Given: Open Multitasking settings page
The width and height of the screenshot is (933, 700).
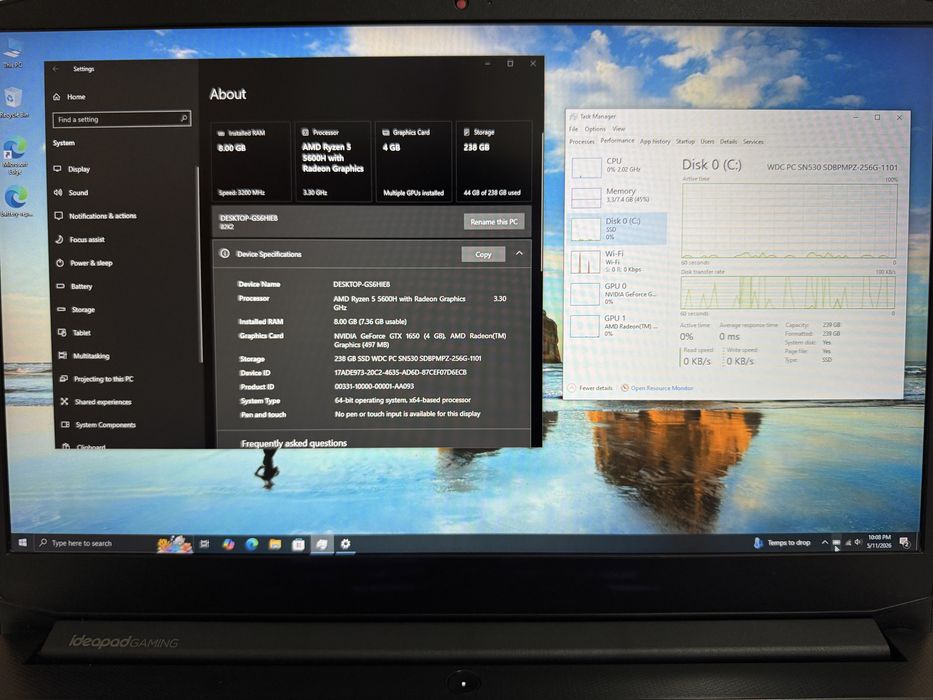Looking at the screenshot, I should 84,356.
